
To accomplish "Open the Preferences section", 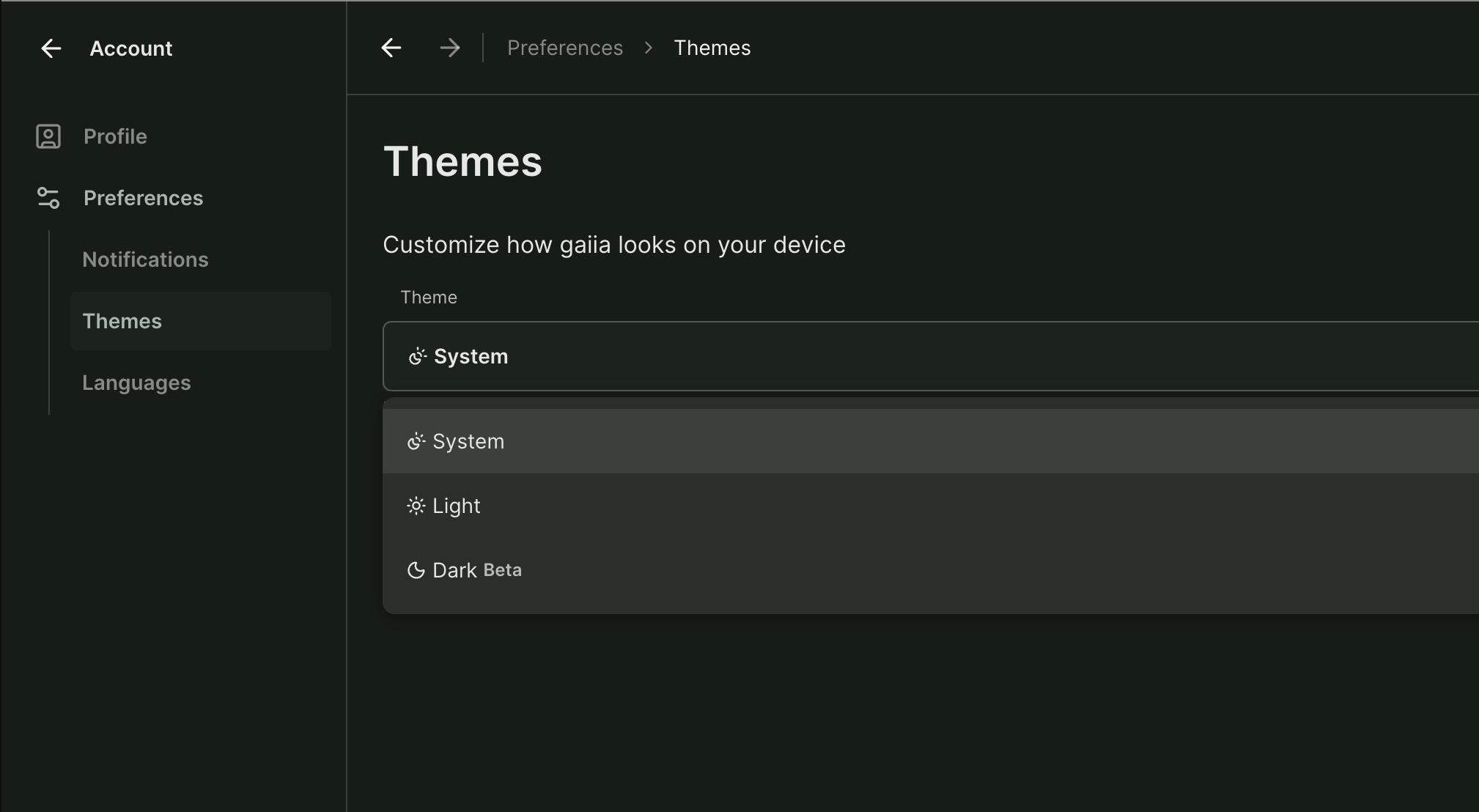I will (x=143, y=198).
